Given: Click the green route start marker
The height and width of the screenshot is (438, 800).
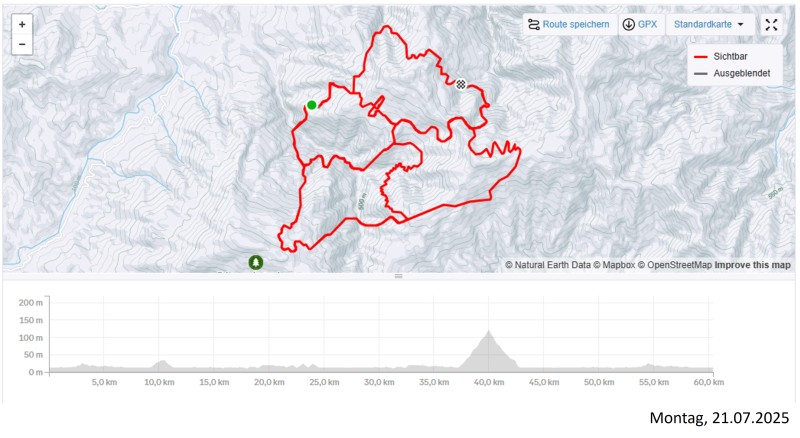Looking at the screenshot, I should point(312,105).
